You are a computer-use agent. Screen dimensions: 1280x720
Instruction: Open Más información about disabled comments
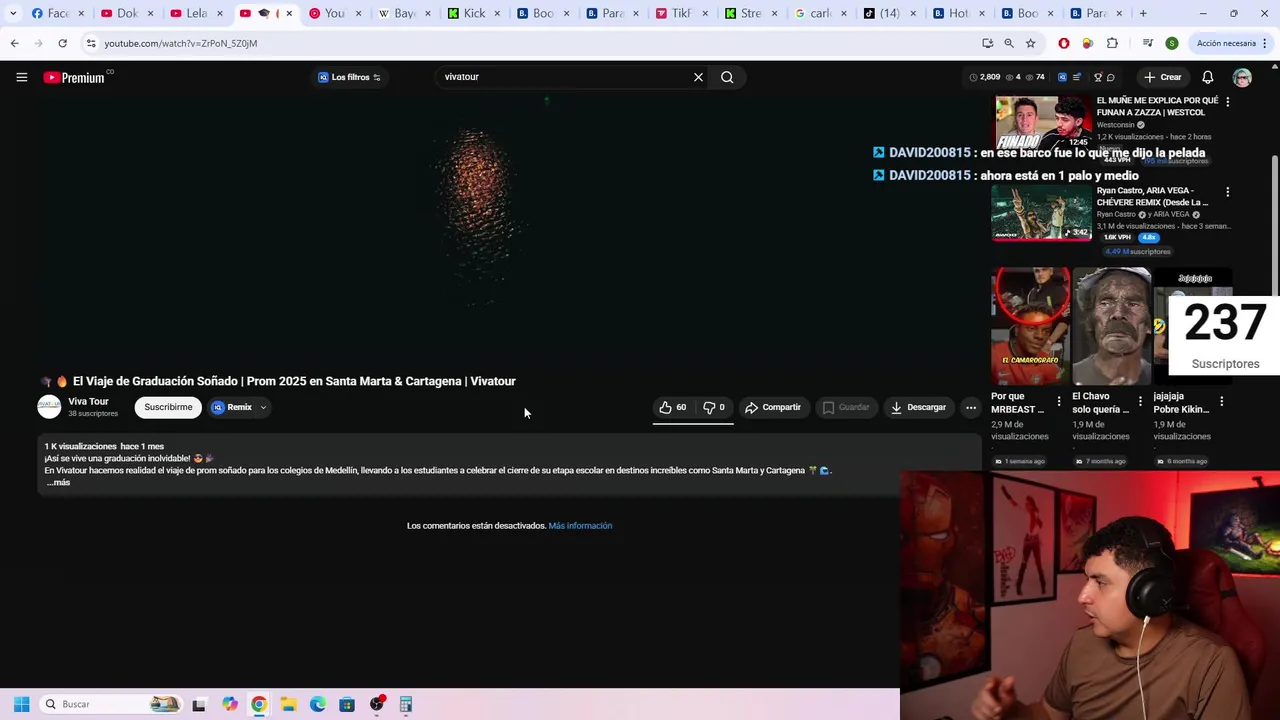click(580, 525)
